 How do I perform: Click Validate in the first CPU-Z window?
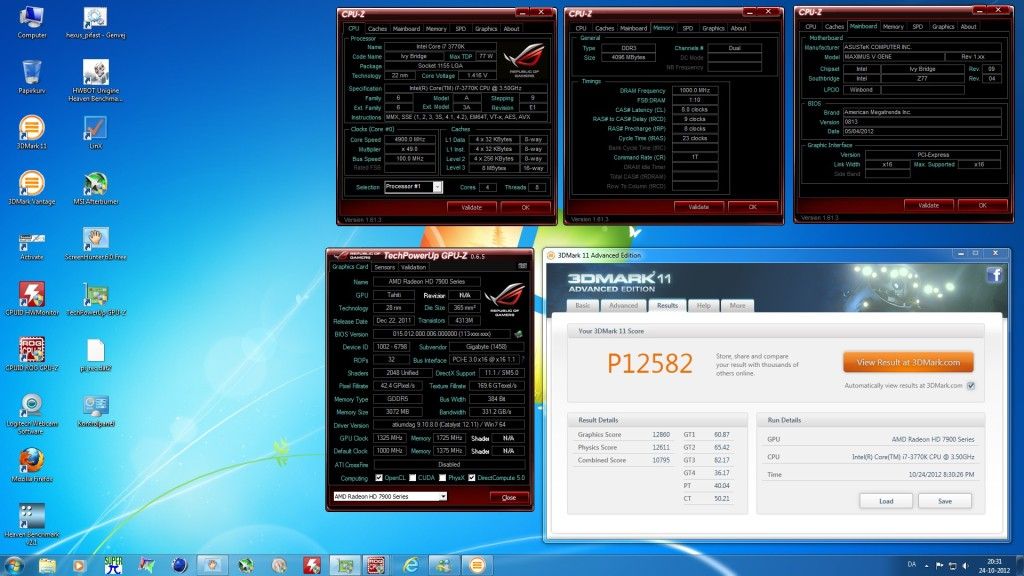pyautogui.click(x=472, y=207)
